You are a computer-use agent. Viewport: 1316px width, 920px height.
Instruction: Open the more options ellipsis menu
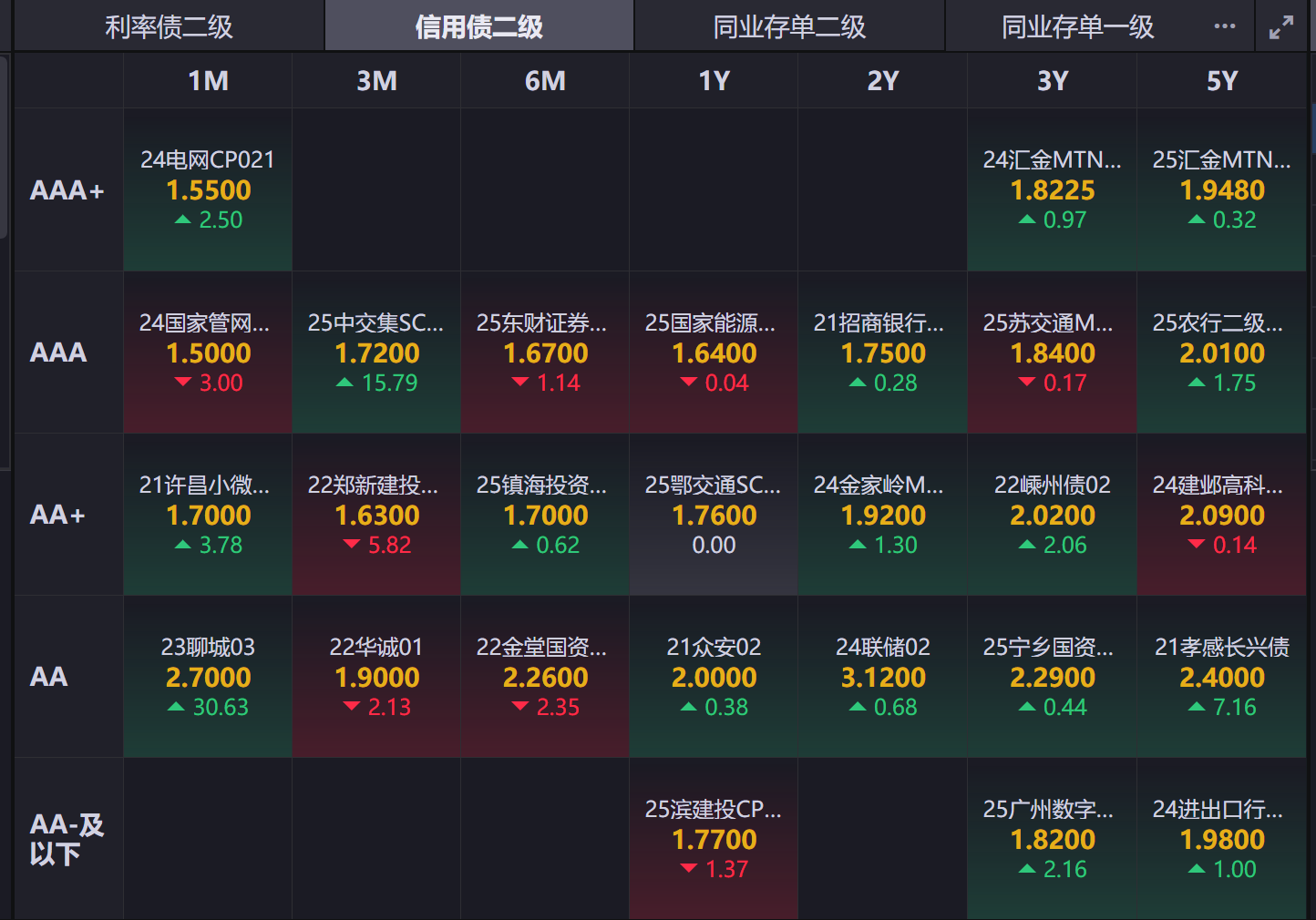coord(1225,26)
